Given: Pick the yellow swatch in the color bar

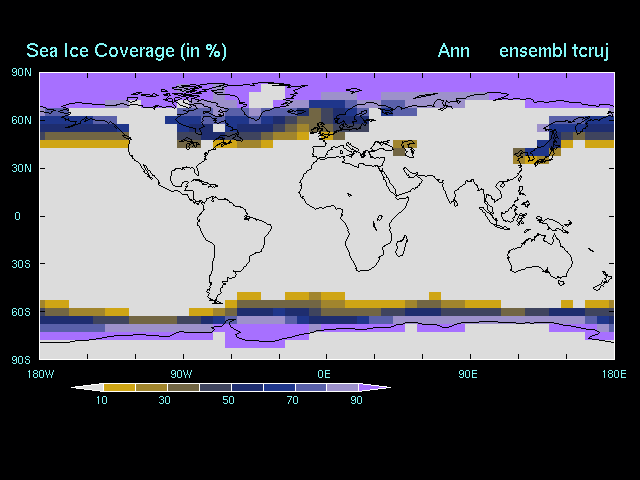Looking at the screenshot, I should click(118, 387).
